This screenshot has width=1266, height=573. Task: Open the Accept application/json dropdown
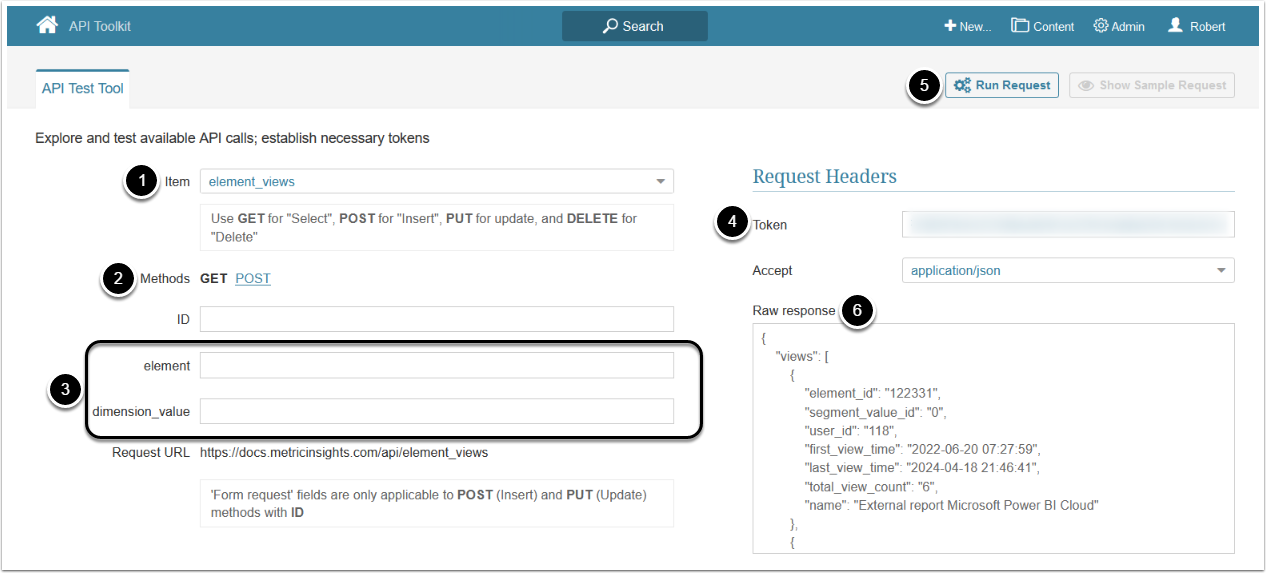tap(1221, 270)
